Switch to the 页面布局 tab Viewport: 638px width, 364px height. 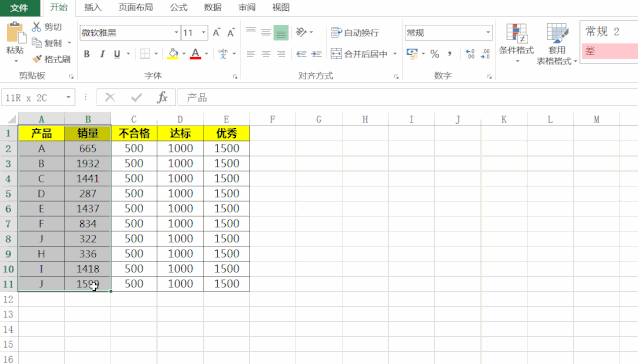pyautogui.click(x=135, y=7)
